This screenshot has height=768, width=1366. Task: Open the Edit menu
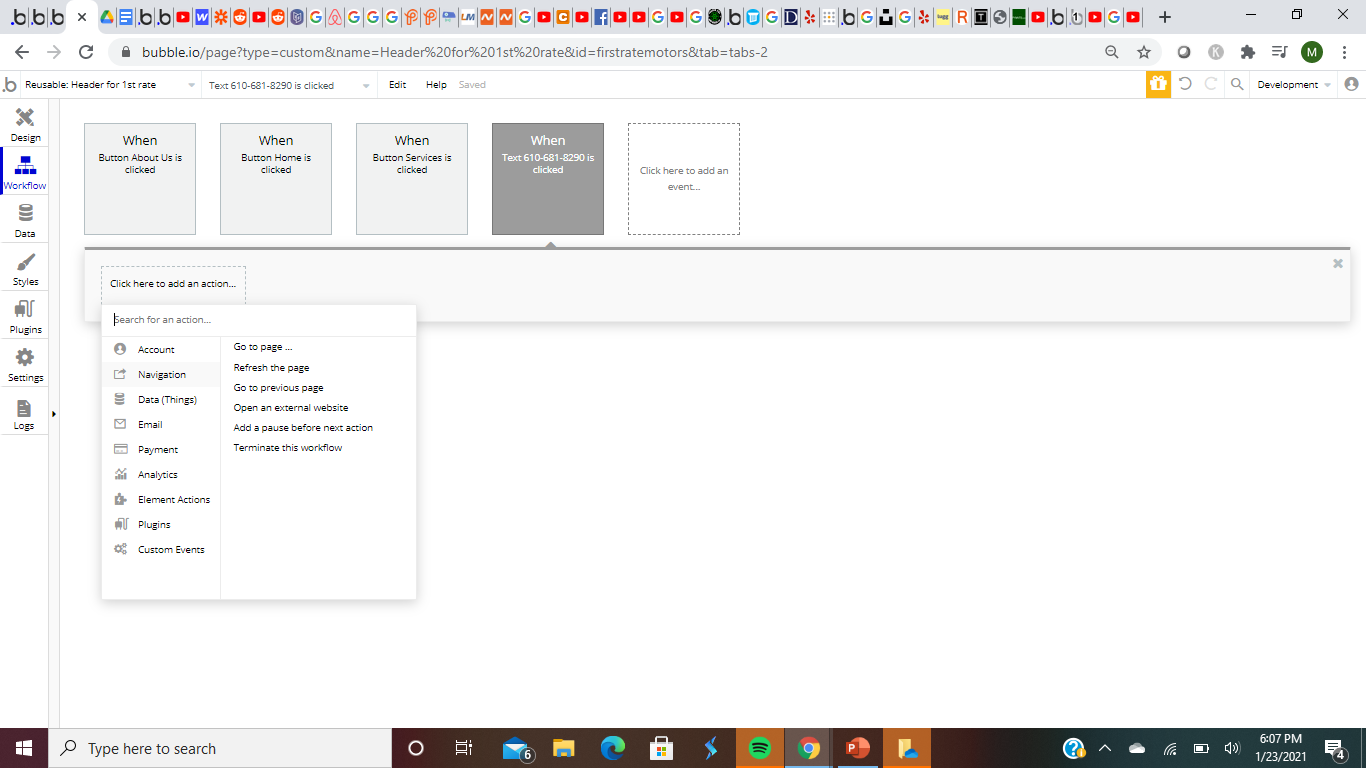tap(397, 85)
